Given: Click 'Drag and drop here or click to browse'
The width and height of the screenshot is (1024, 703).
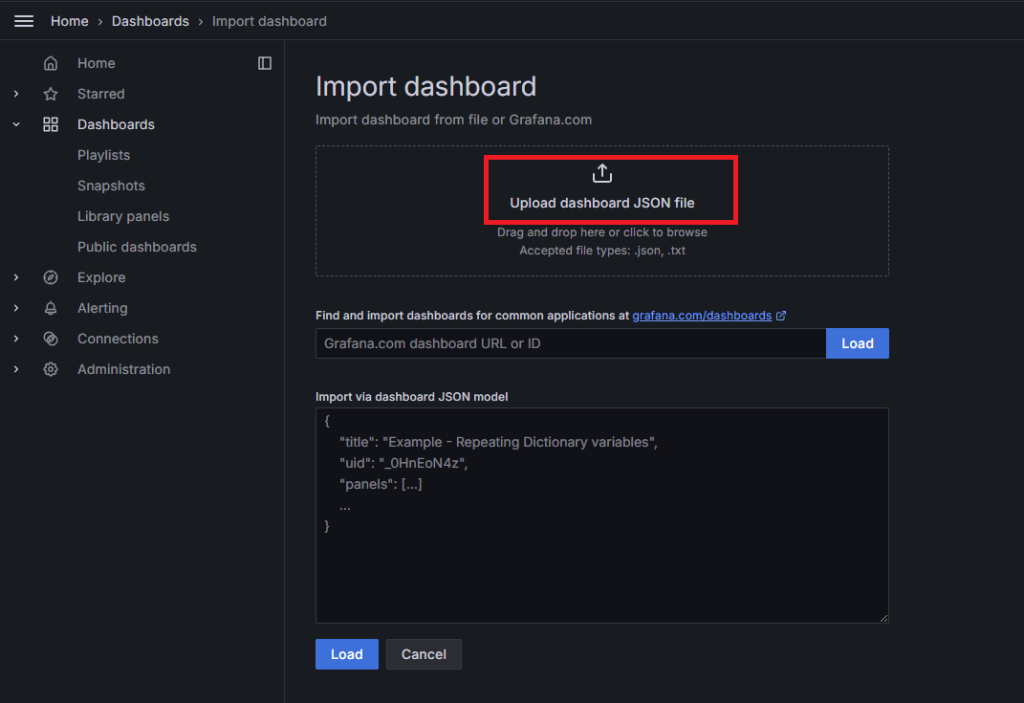Looking at the screenshot, I should coord(602,233).
